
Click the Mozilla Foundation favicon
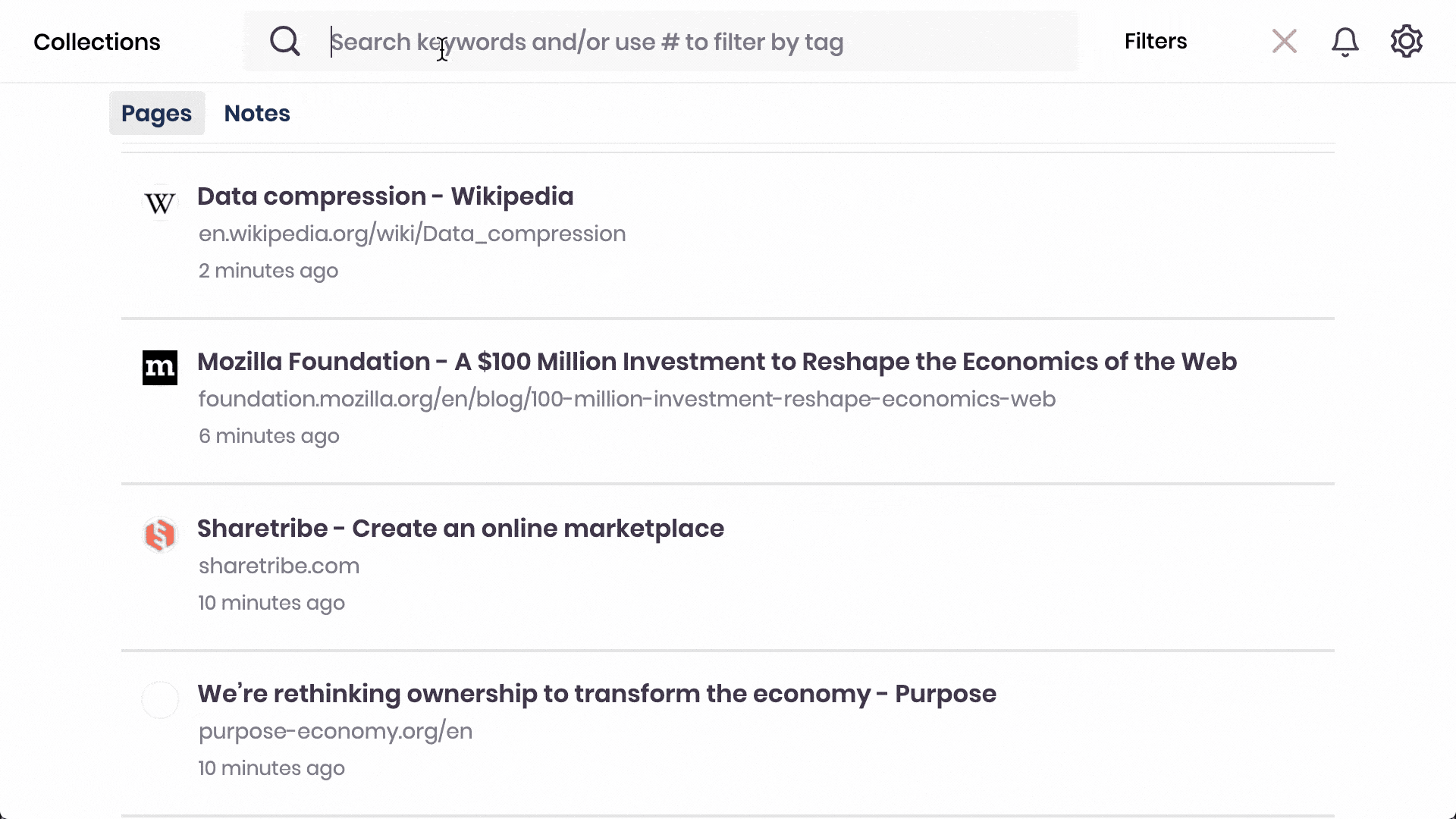(x=160, y=368)
